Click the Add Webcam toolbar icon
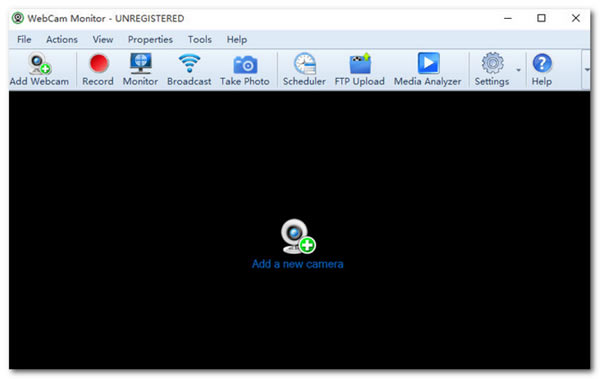The width and height of the screenshot is (600, 379). point(40,63)
